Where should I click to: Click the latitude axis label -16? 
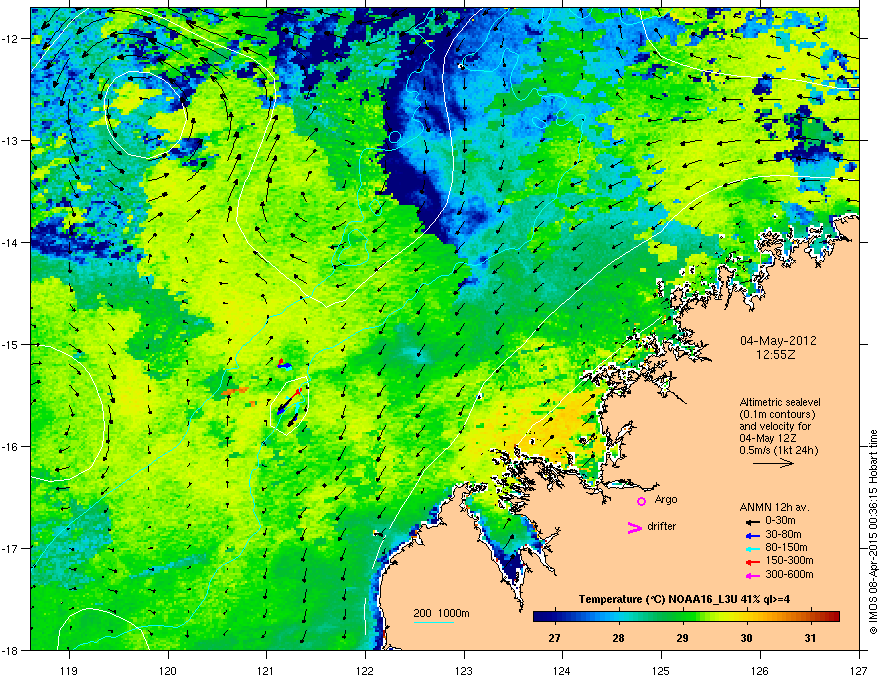[x=11, y=447]
